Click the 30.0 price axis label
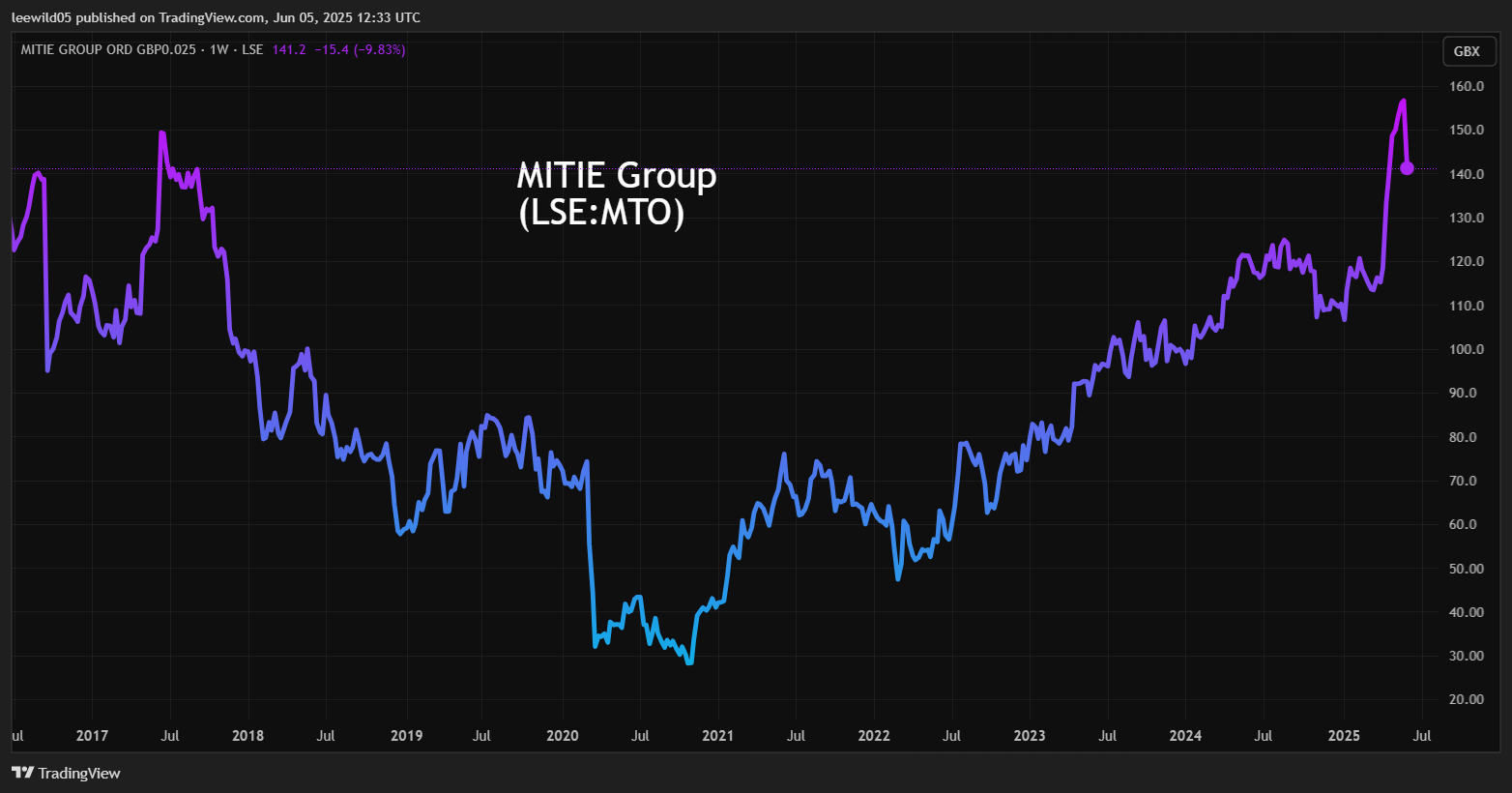 (1467, 656)
